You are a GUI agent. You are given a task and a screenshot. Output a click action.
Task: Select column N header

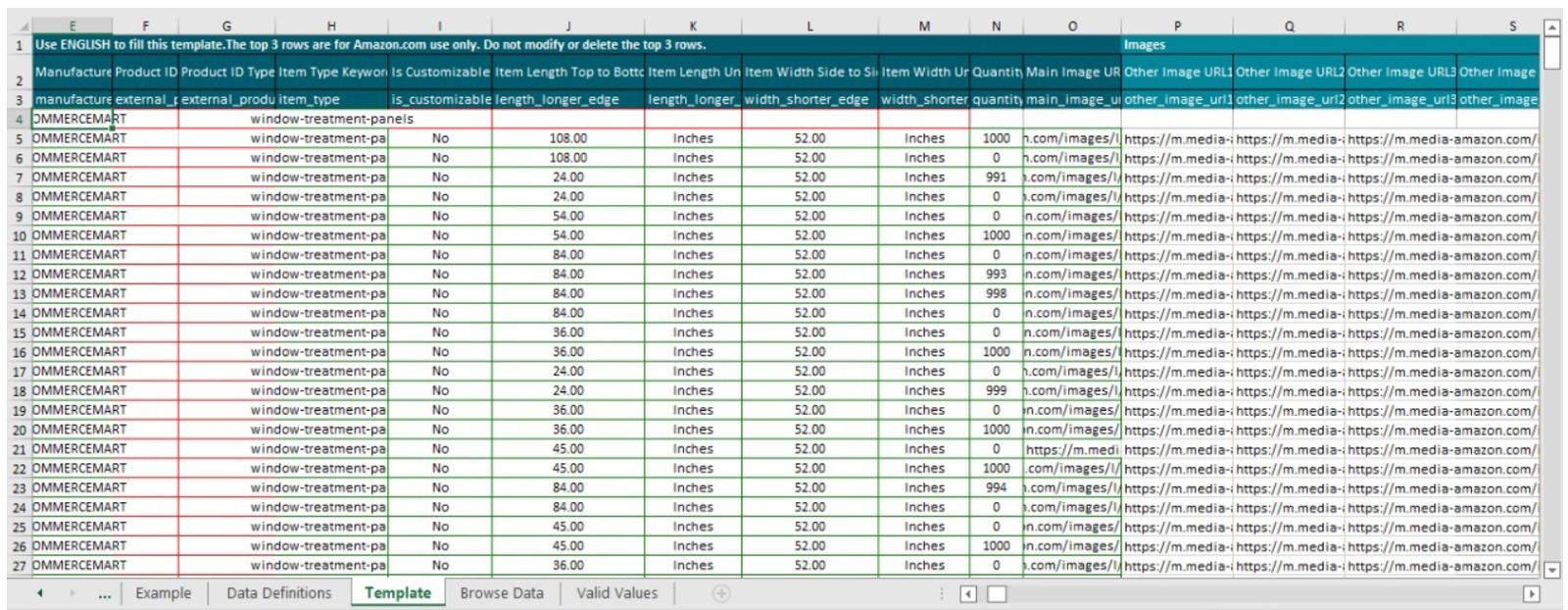(x=997, y=26)
